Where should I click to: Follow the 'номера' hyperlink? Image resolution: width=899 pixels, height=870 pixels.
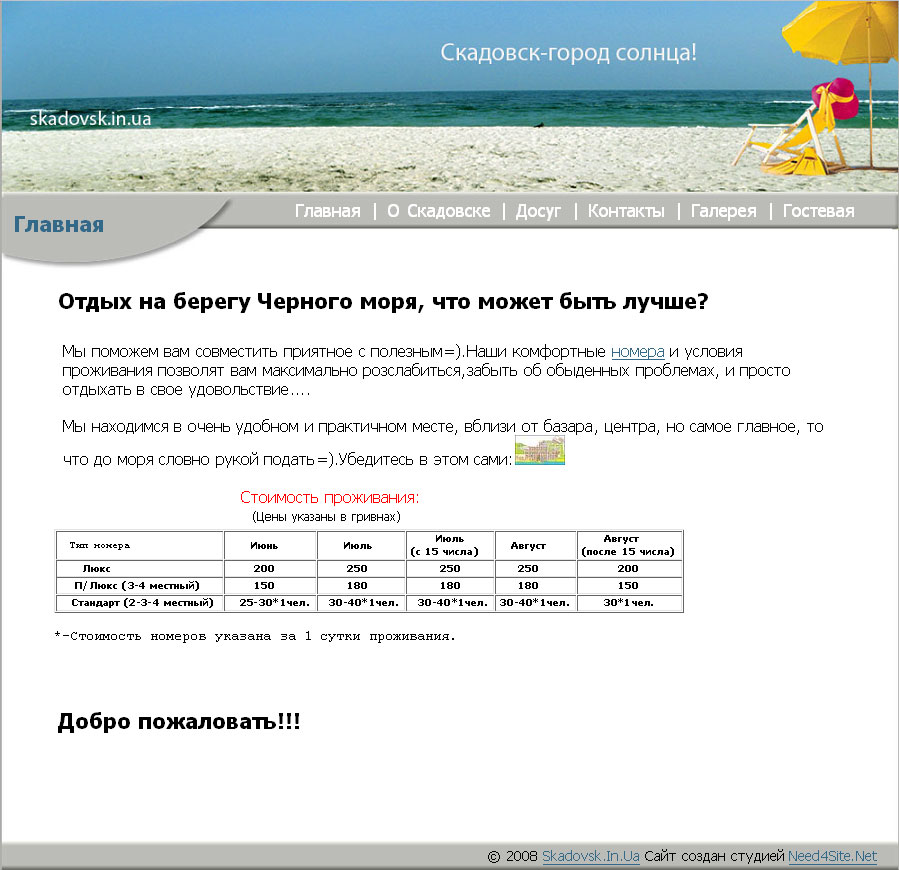[x=641, y=351]
